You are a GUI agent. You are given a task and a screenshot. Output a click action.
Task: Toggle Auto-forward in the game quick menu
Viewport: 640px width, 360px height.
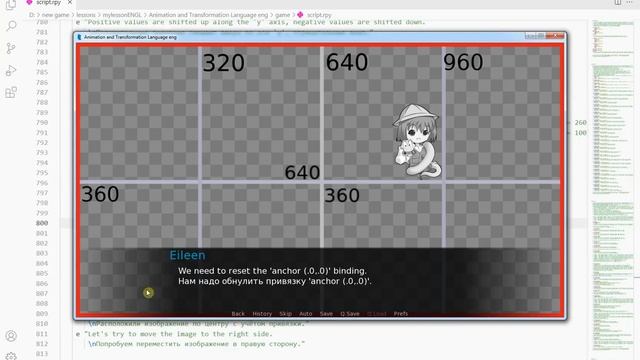[x=305, y=313]
